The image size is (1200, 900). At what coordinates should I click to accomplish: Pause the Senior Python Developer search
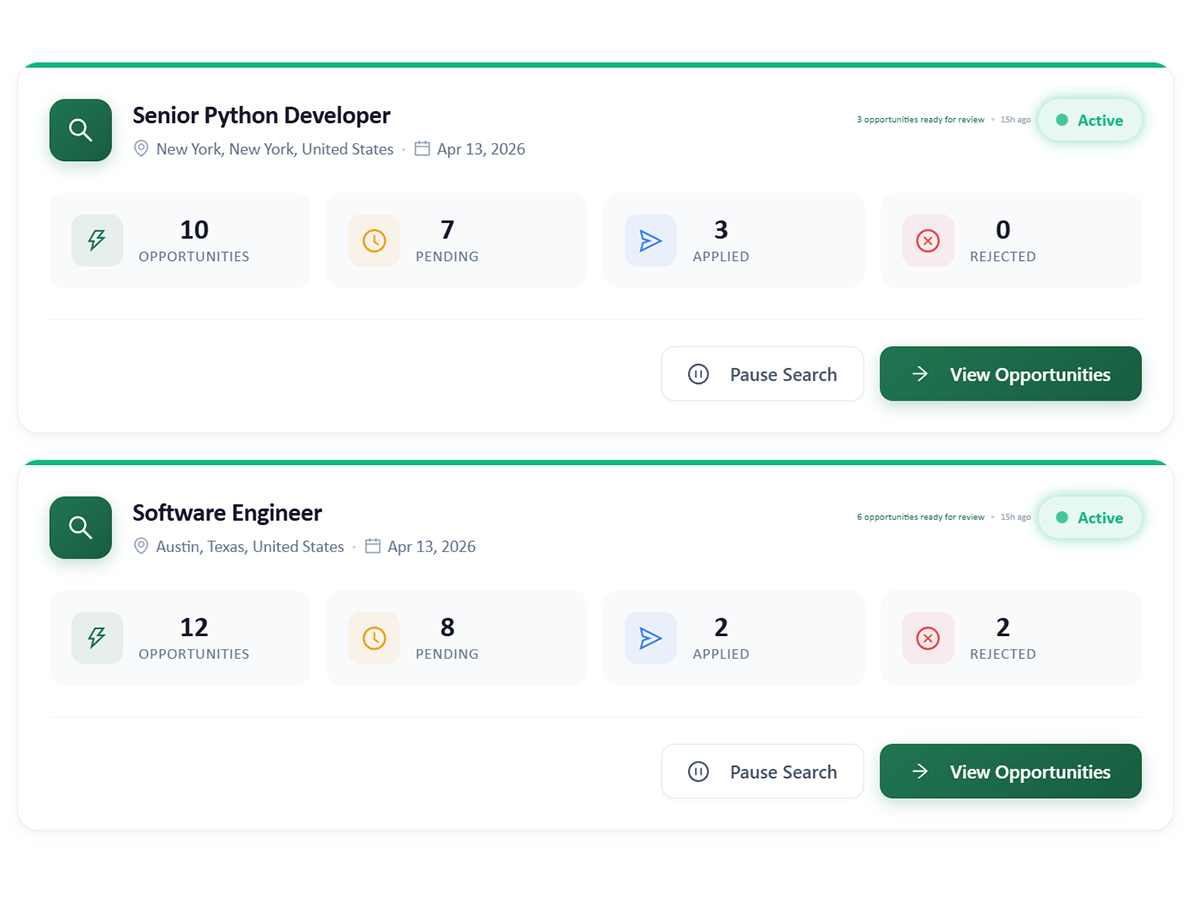762,374
